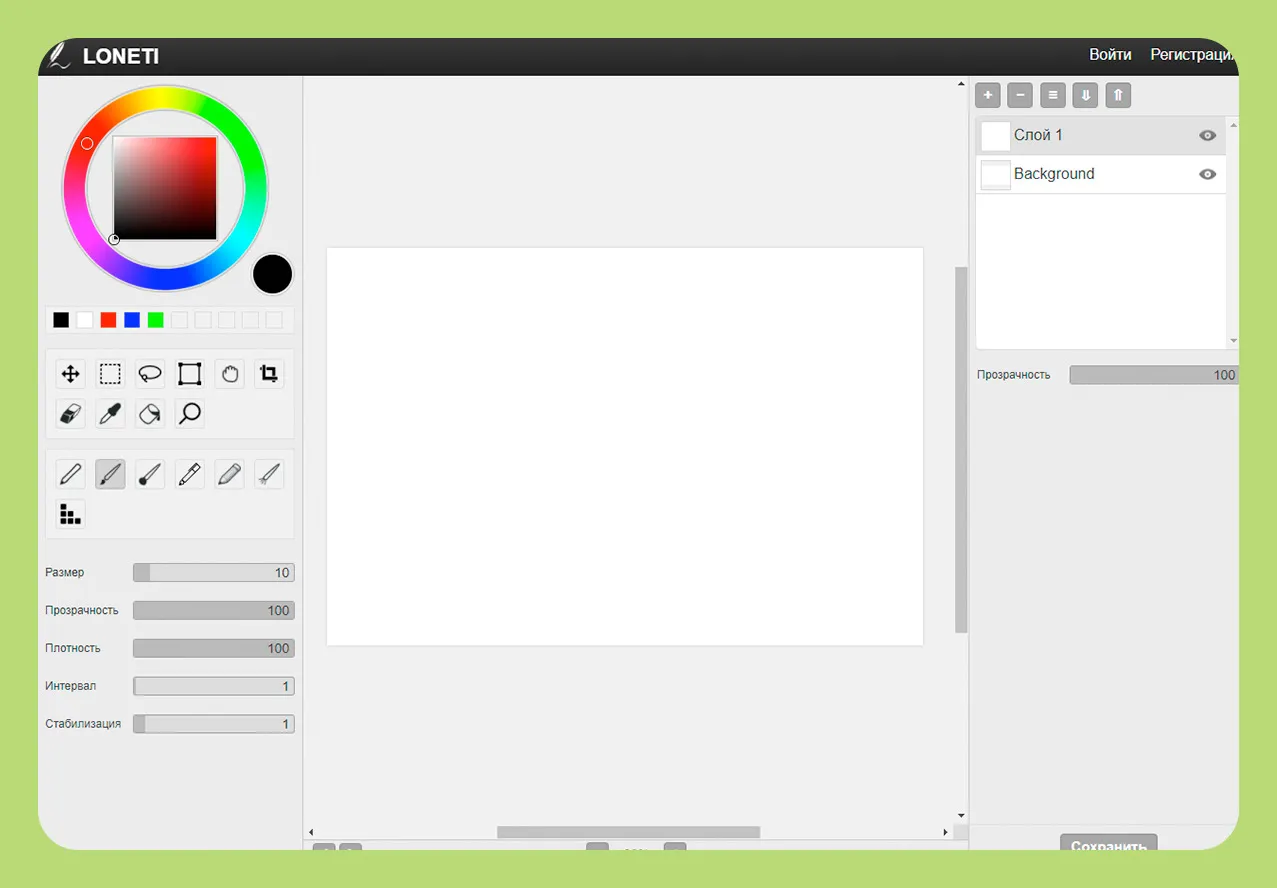The image size is (1277, 888).
Task: Hide the Слой 1 layer
Action: click(x=1207, y=135)
